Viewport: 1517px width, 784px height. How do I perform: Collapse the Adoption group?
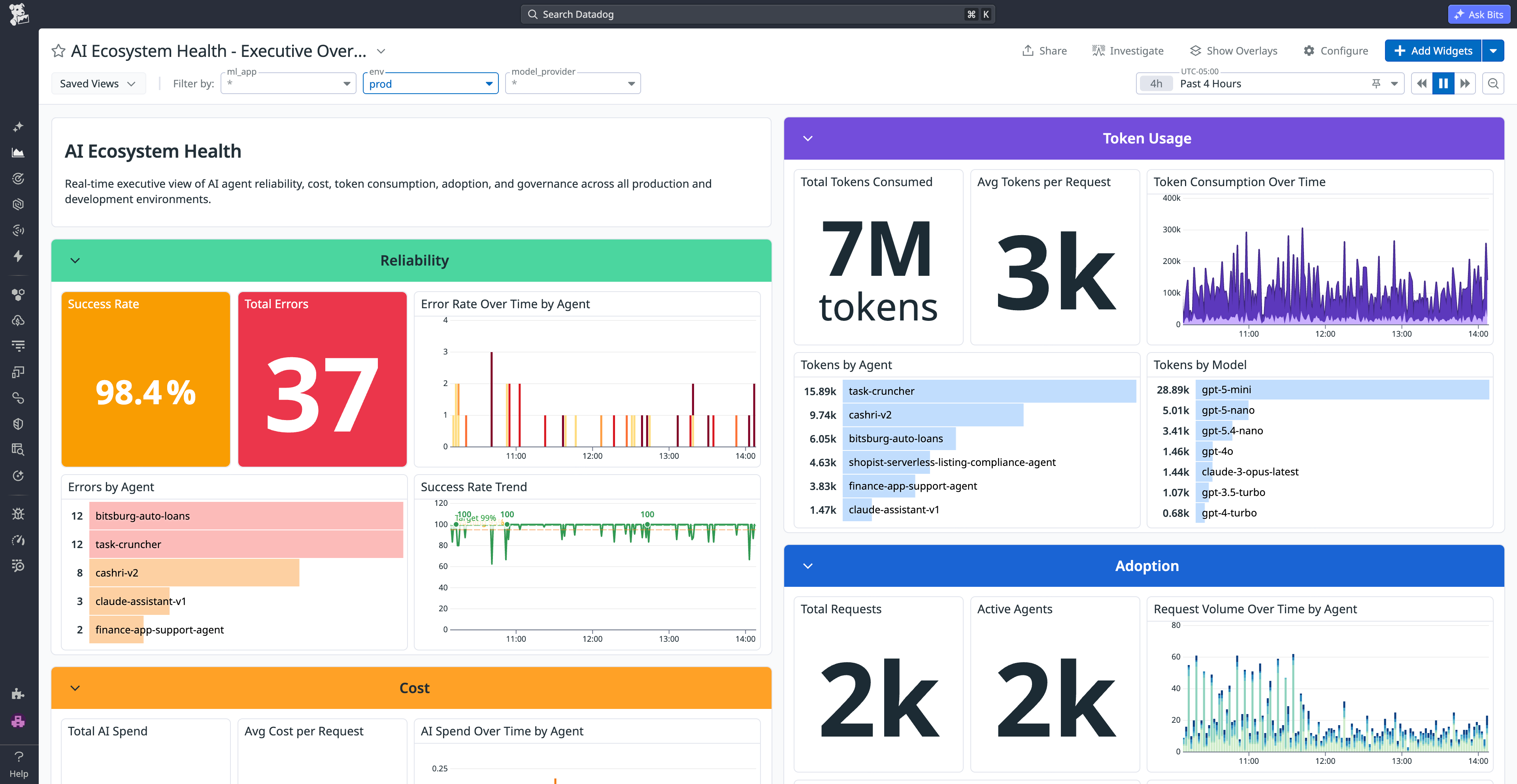[x=808, y=565]
